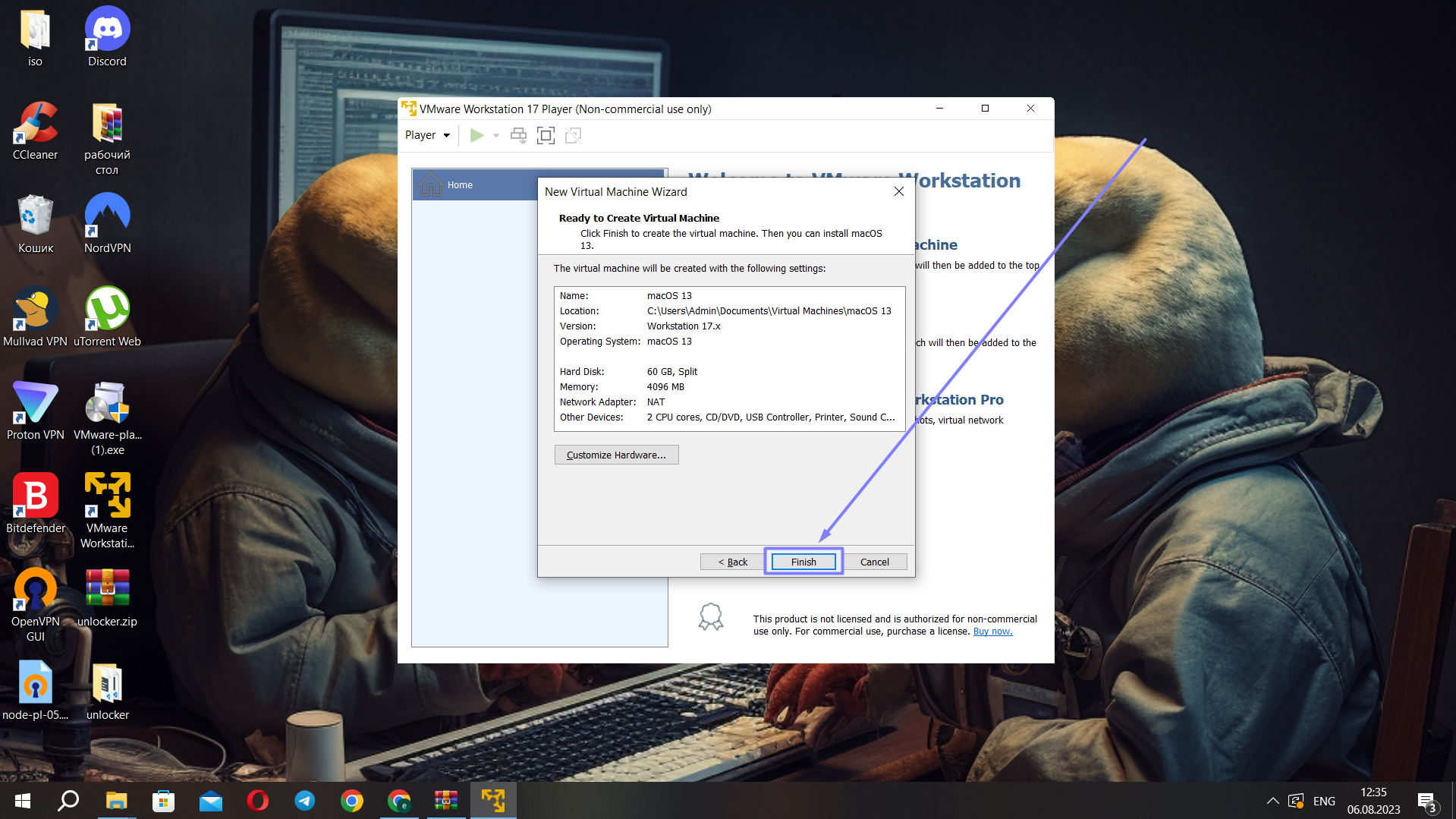Open Microsoft Store from taskbar
This screenshot has height=819, width=1456.
tap(163, 801)
